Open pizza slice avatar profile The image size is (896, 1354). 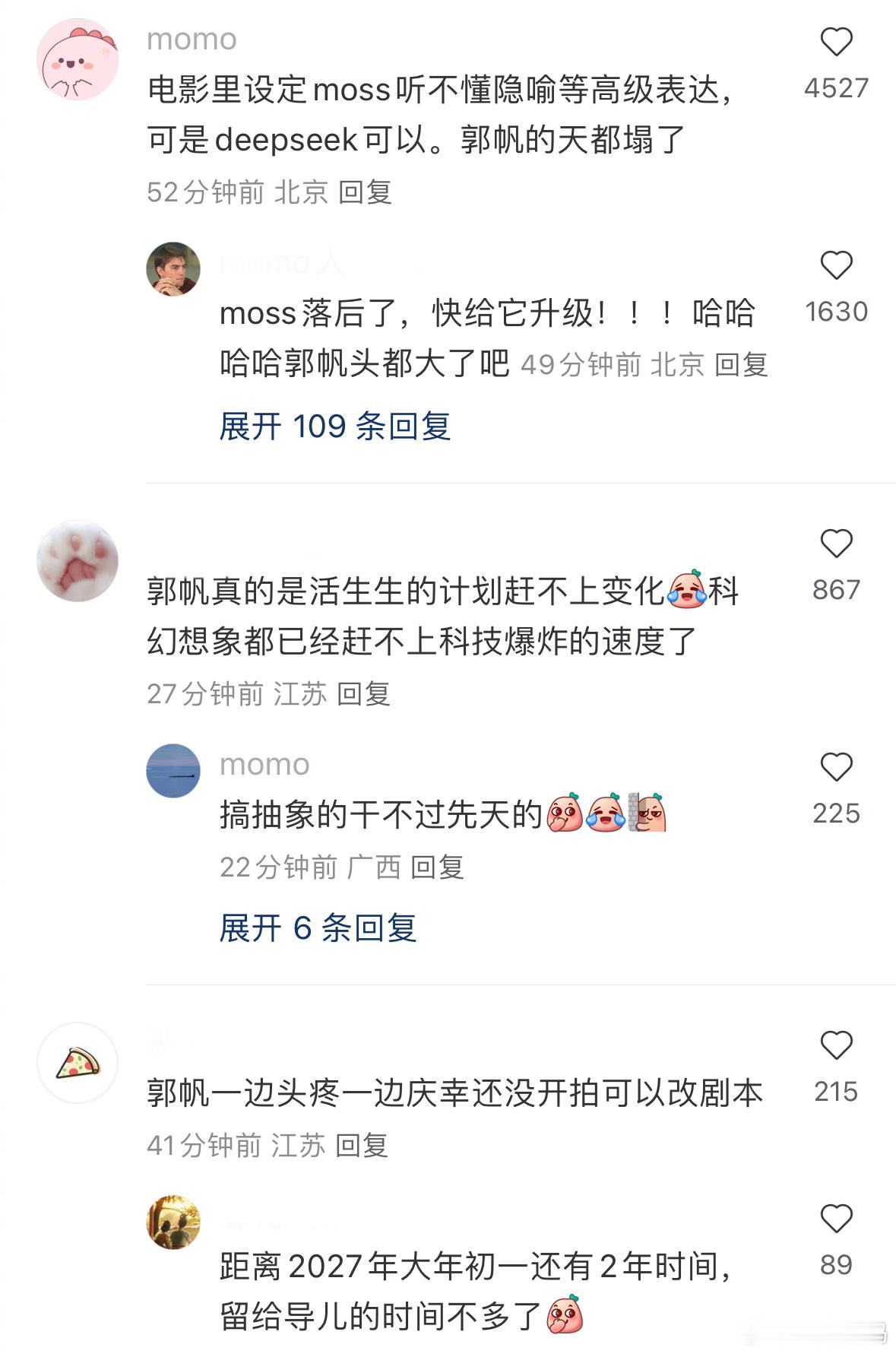pyautogui.click(x=78, y=1063)
